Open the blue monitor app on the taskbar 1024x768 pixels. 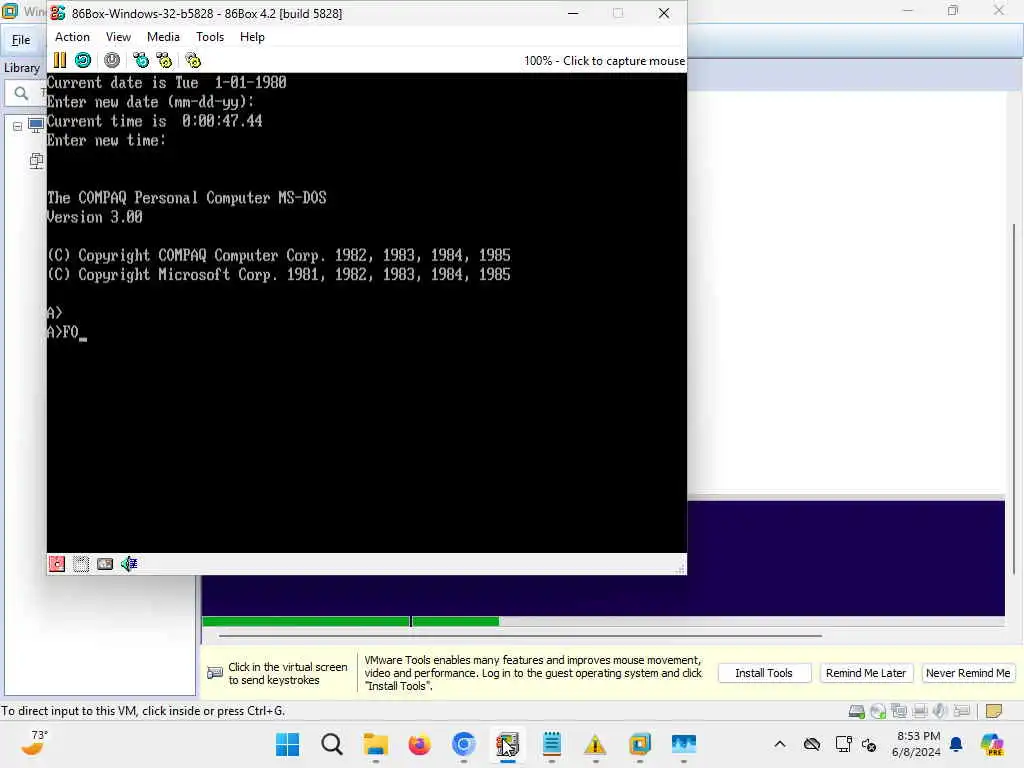pyautogui.click(x=684, y=744)
